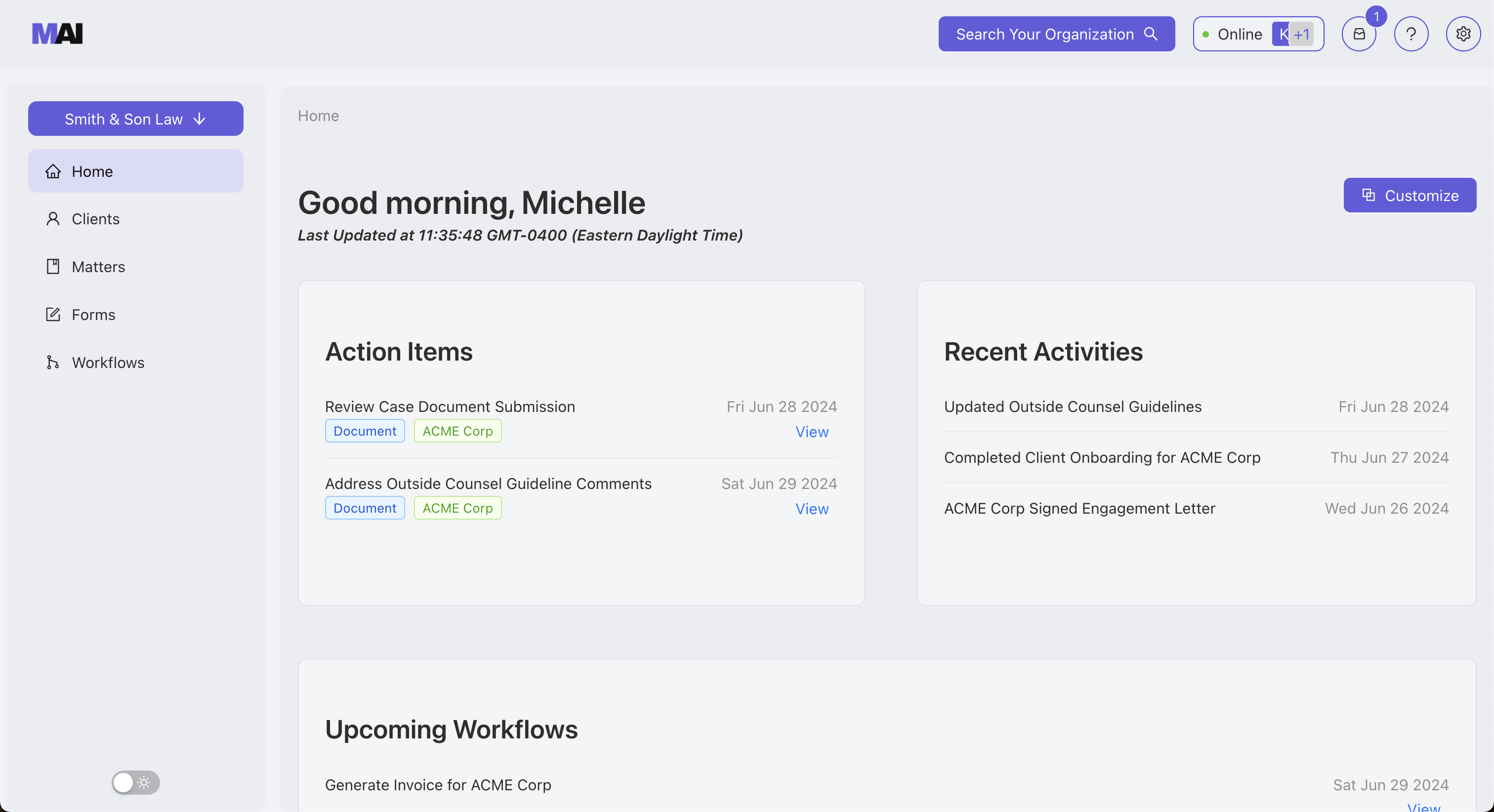Navigate to Workflows in sidebar

click(x=108, y=363)
